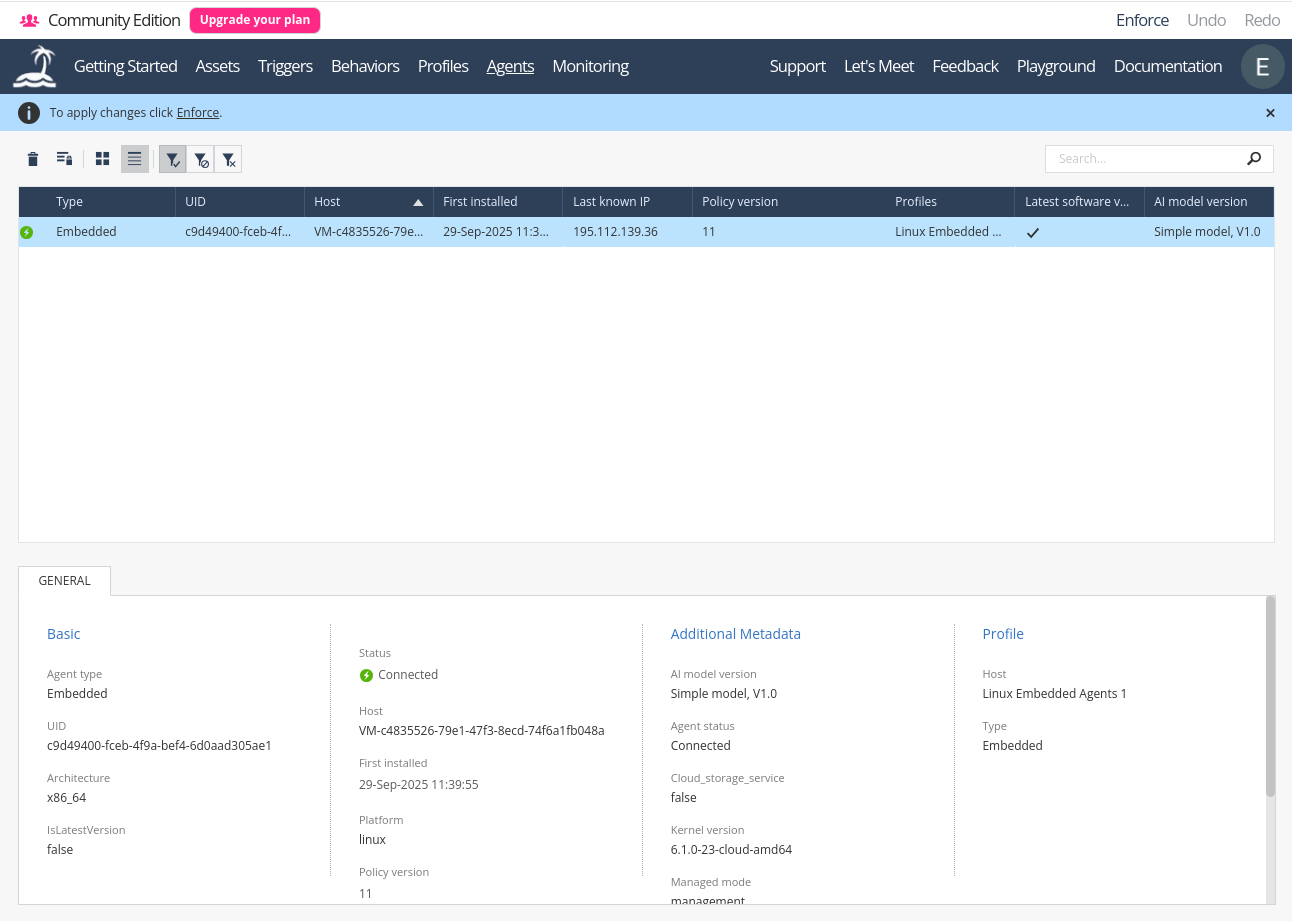The width and height of the screenshot is (1292, 921).
Task: Sort the table by First installed column
Action: (480, 202)
